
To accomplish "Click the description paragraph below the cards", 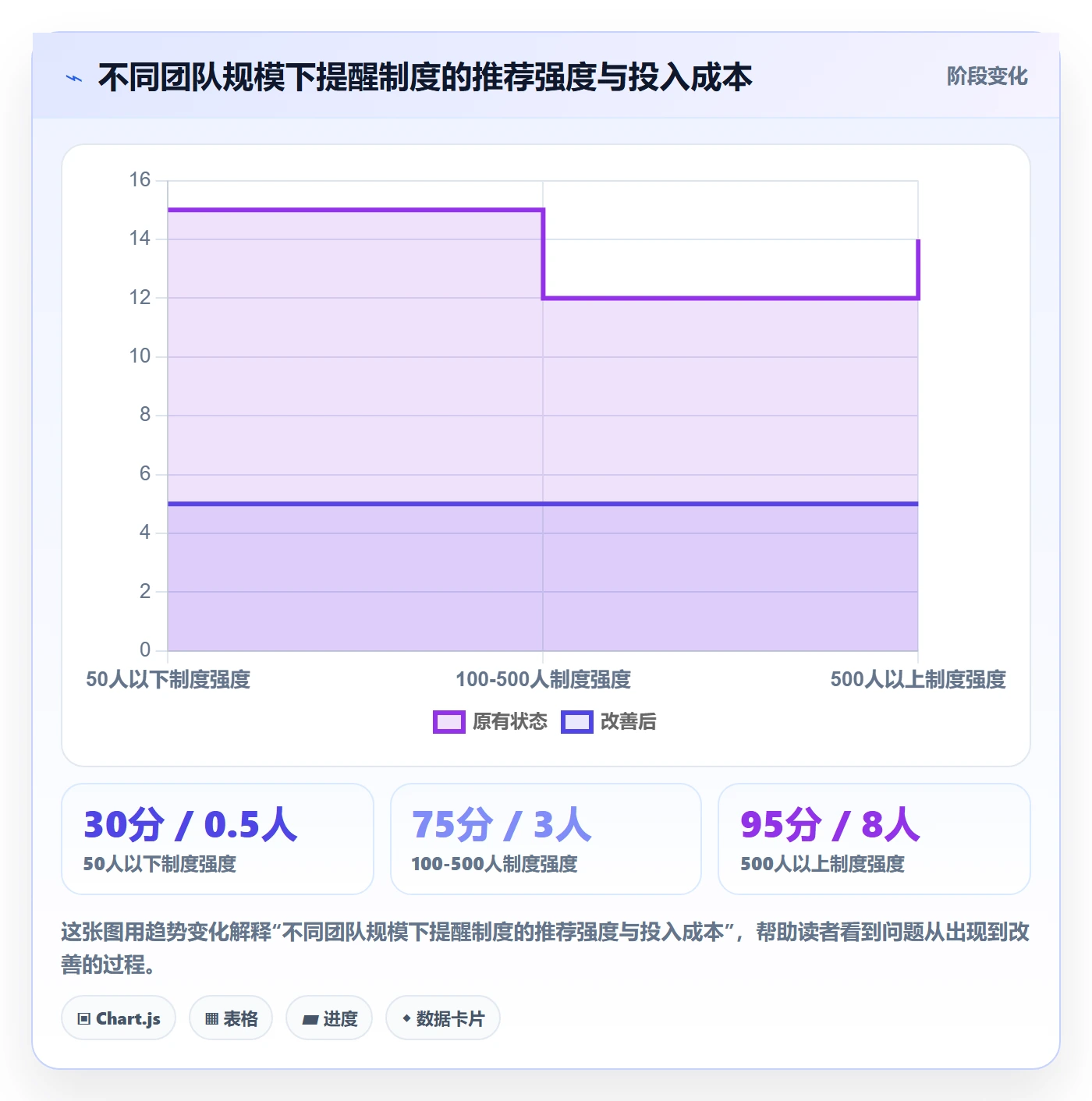I will coord(545,948).
